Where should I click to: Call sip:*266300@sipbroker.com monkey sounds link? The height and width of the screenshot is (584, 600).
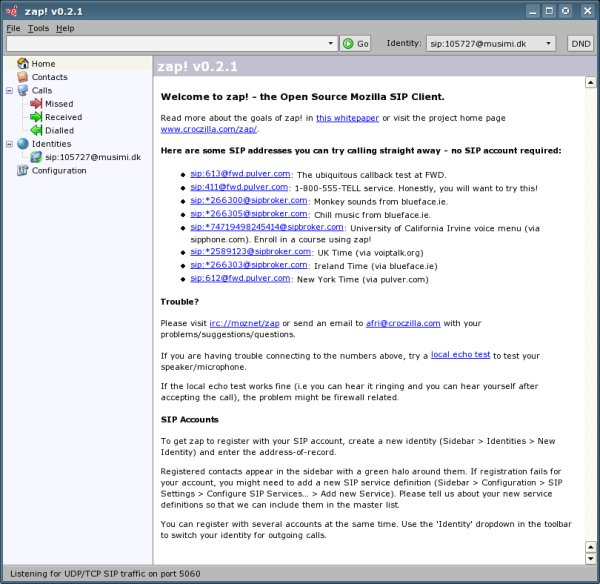249,201
